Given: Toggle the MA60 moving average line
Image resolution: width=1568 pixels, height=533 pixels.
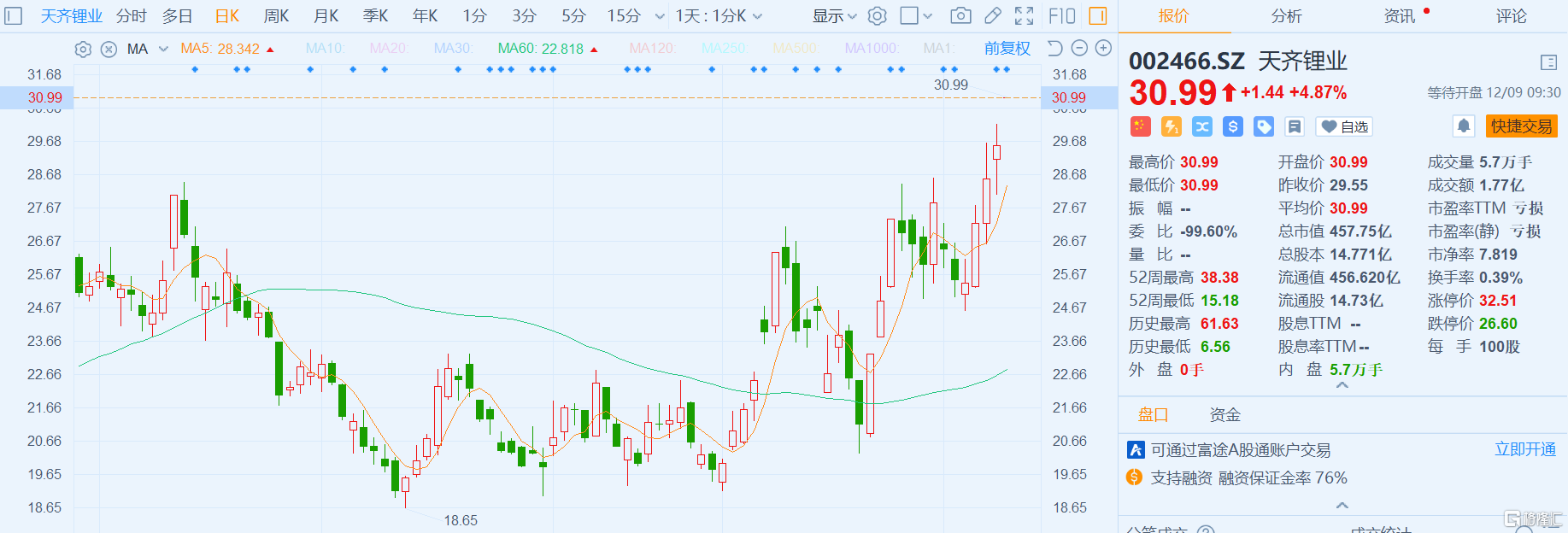Looking at the screenshot, I should pos(548,49).
